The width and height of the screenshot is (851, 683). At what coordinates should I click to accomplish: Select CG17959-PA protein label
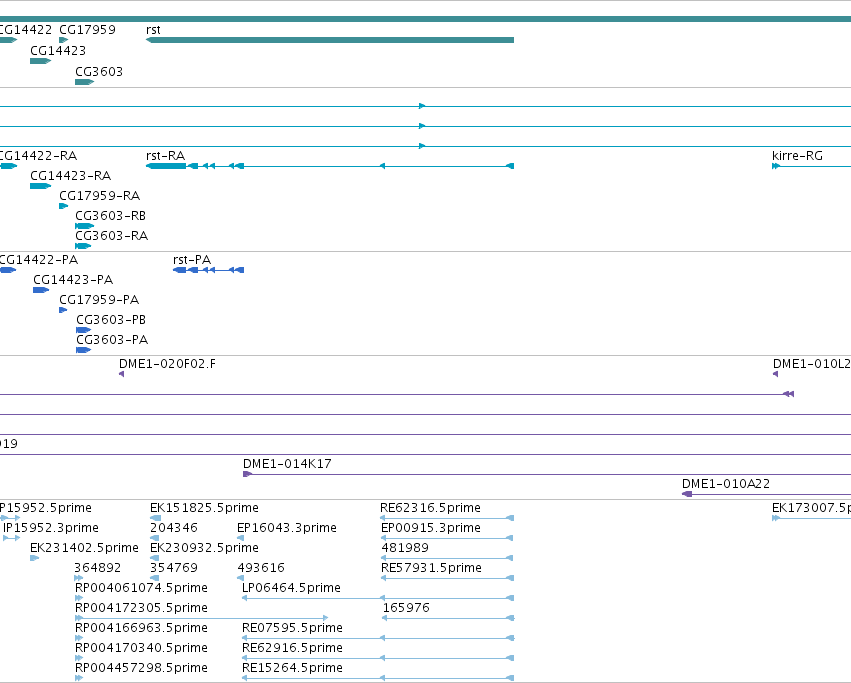tap(99, 300)
